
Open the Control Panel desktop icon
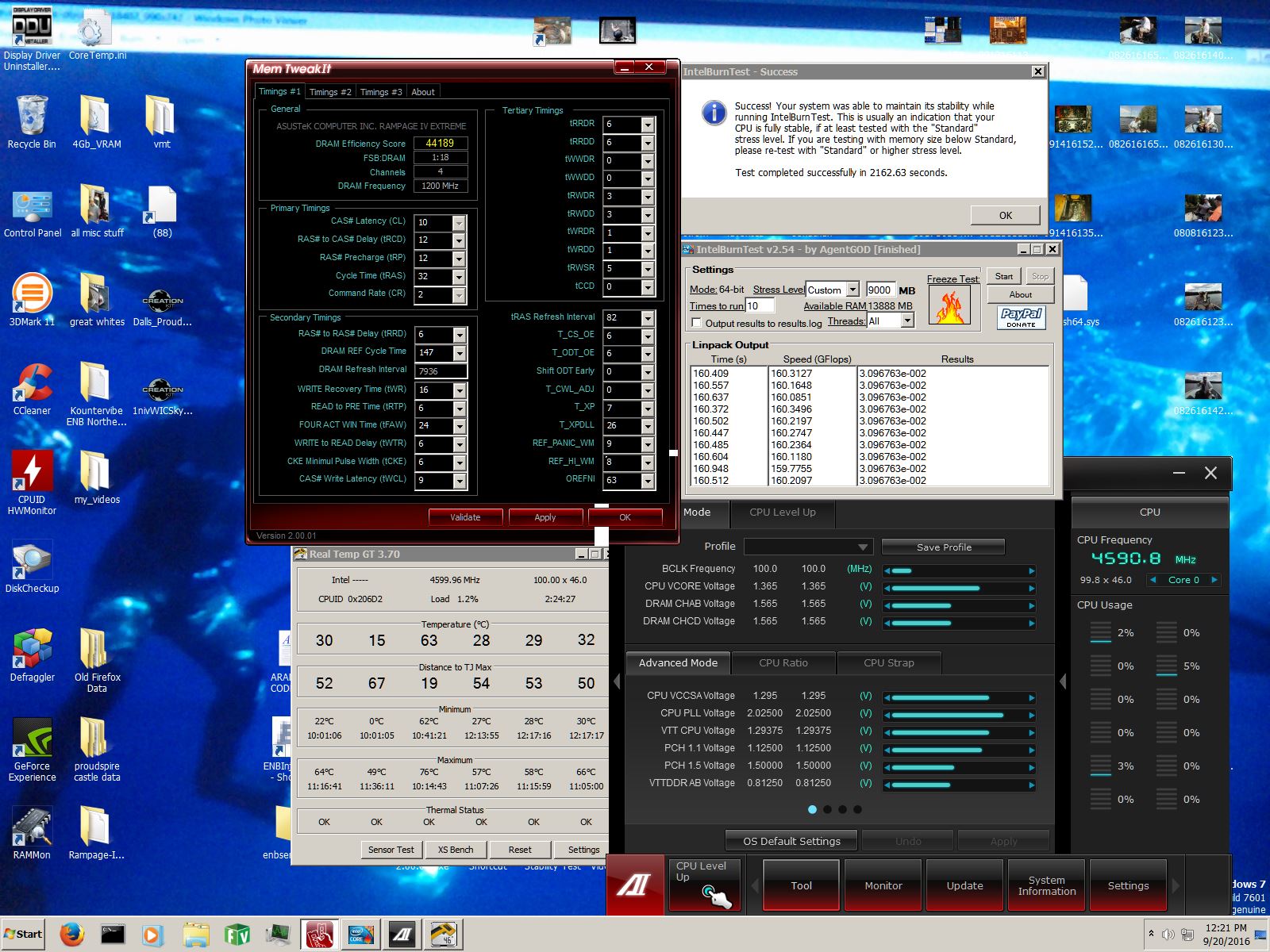point(32,213)
